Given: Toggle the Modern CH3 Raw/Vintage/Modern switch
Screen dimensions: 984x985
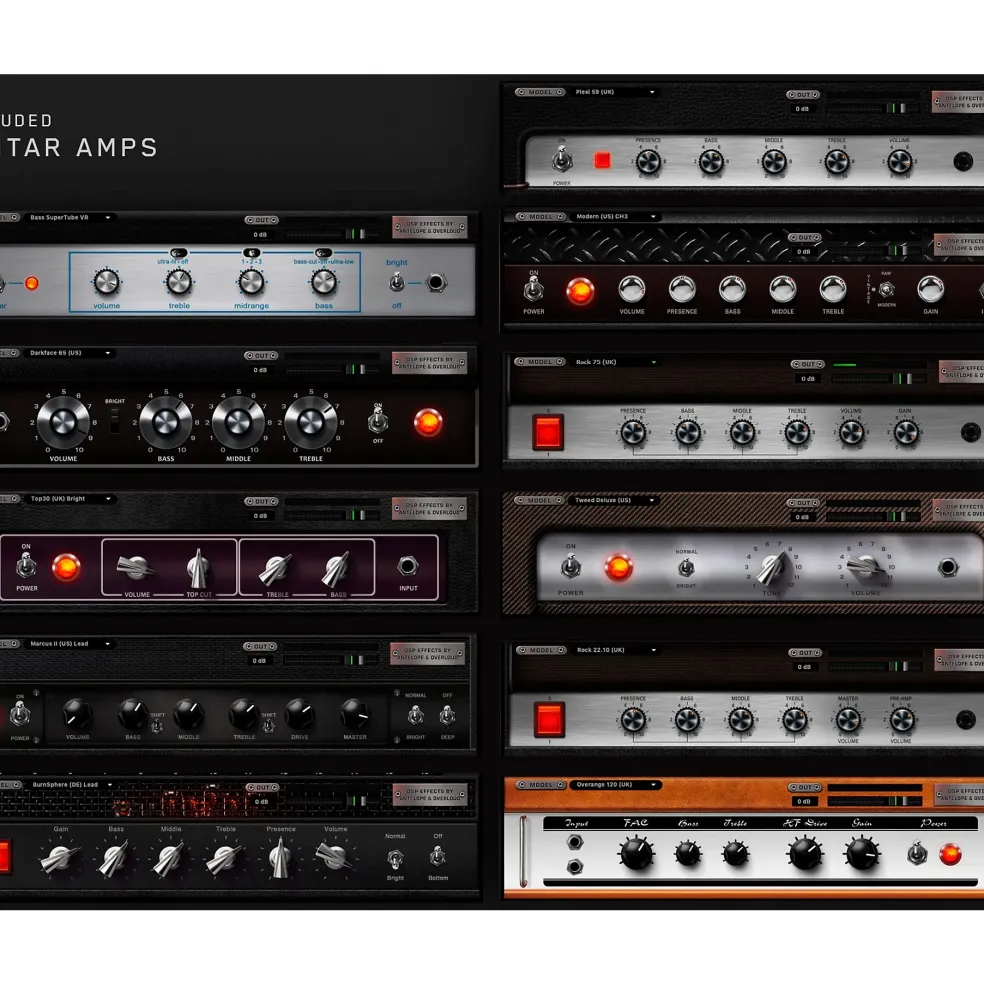Looking at the screenshot, I should [886, 290].
